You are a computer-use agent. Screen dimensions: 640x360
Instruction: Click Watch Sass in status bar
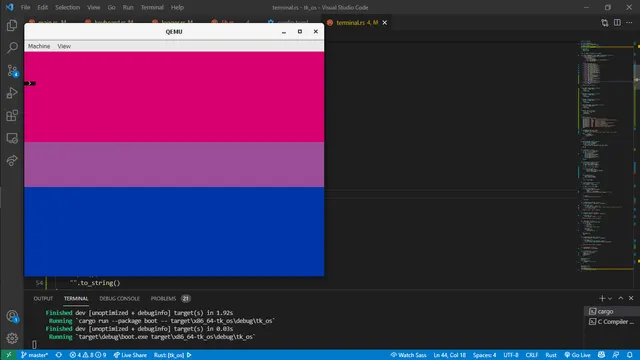click(x=408, y=355)
